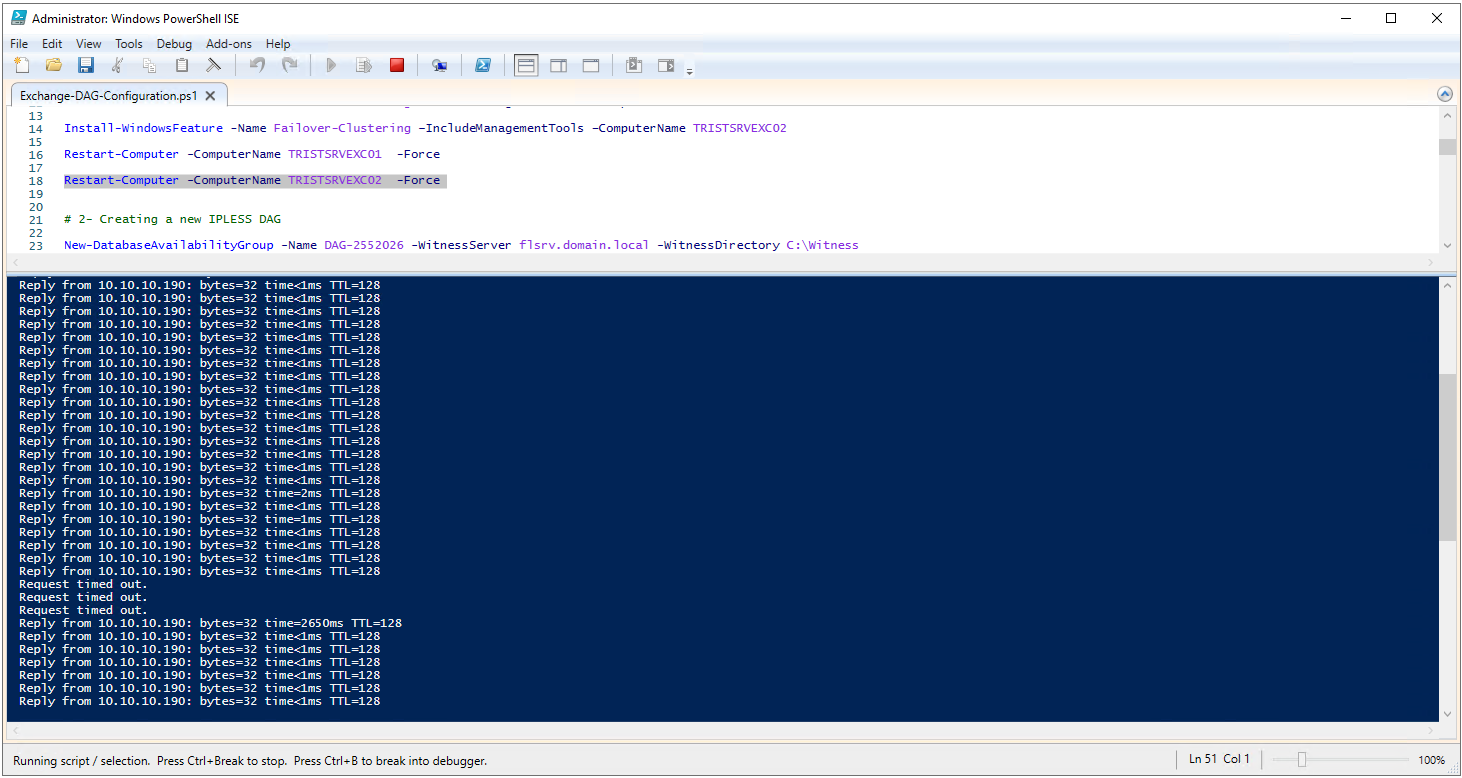Image resolution: width=1462 pixels, height=778 pixels.
Task: Show Command Add-on pane icon
Action: 666,65
